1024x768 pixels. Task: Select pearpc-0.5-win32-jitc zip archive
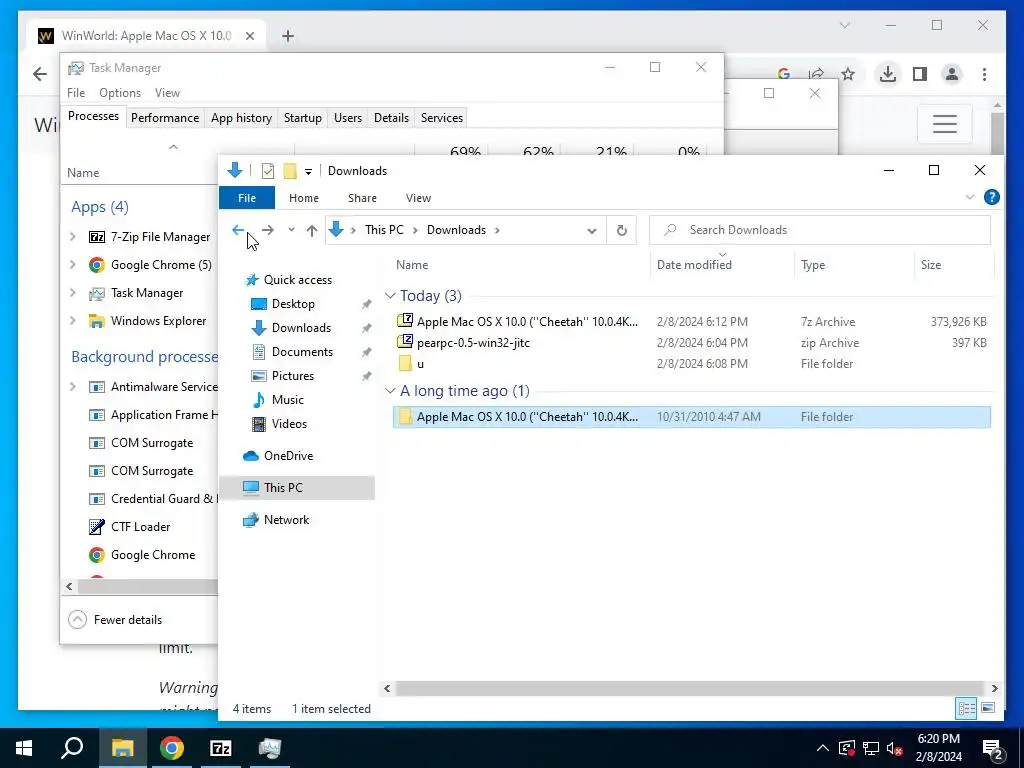692,342
